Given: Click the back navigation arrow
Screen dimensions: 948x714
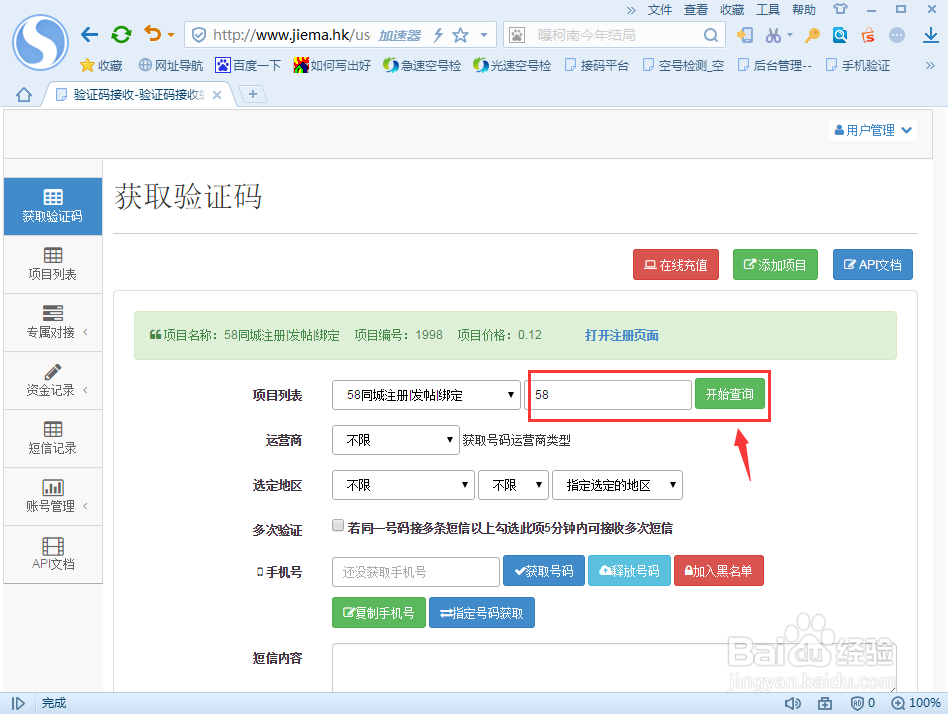Looking at the screenshot, I should coord(89,33).
